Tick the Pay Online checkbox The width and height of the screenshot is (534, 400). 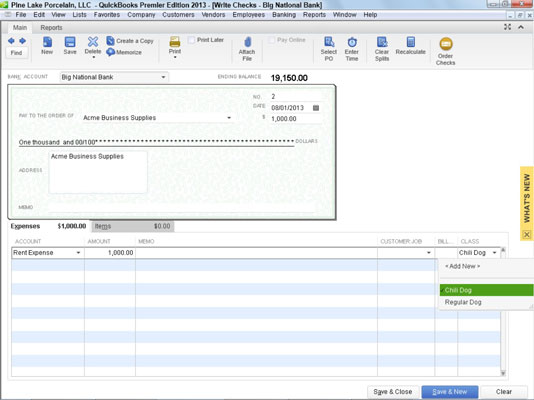[272, 40]
